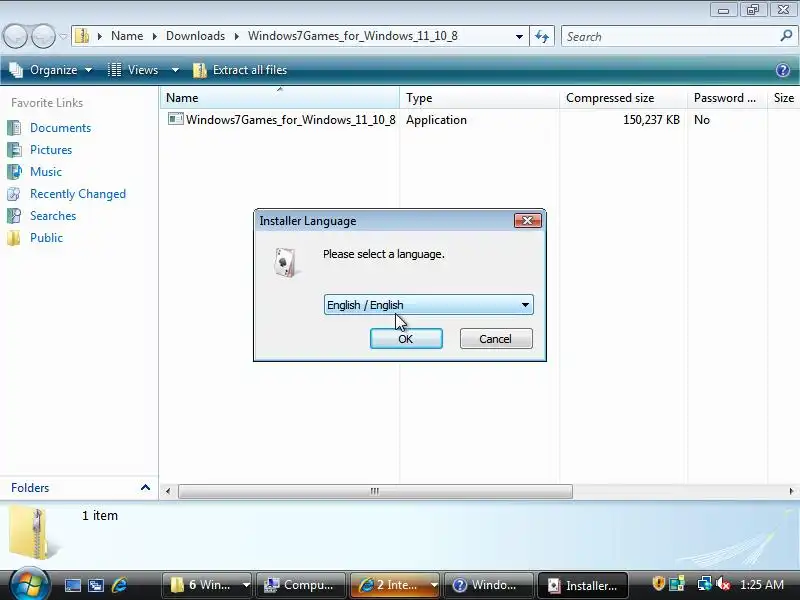Click the Music folder icon
The height and width of the screenshot is (600, 800).
14,171
